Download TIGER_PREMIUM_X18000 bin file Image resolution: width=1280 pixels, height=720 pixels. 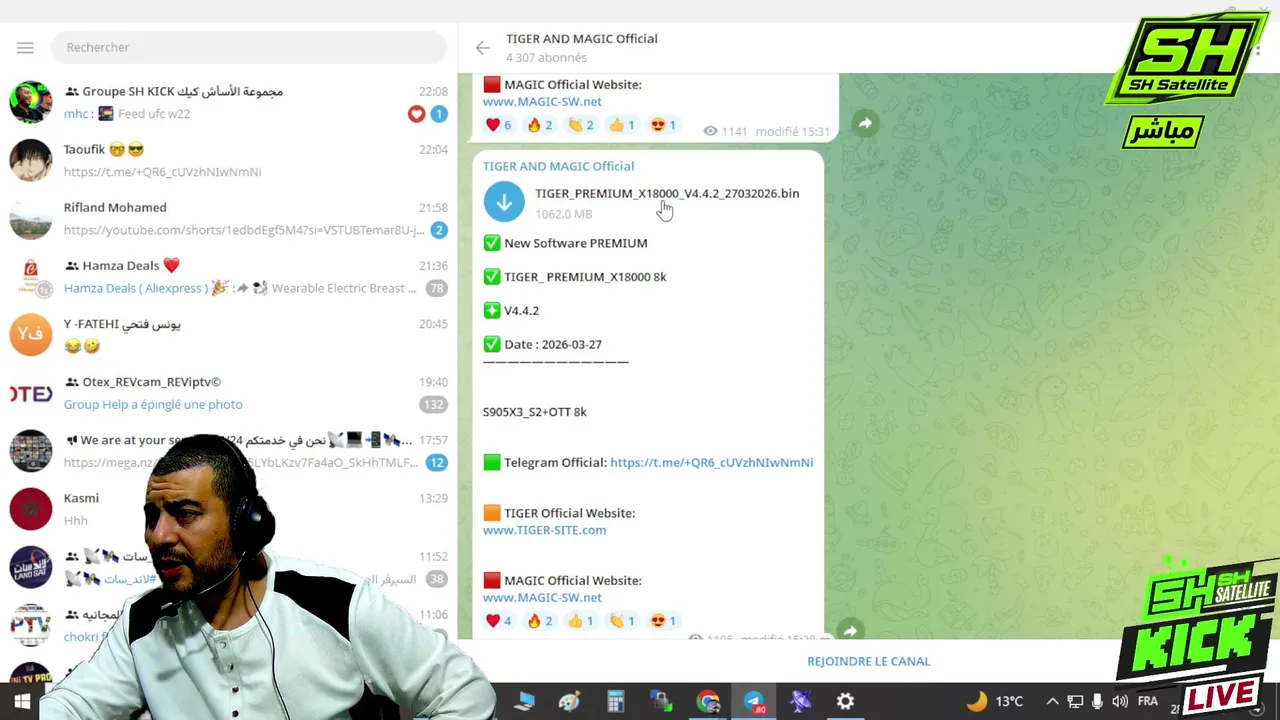pos(504,202)
